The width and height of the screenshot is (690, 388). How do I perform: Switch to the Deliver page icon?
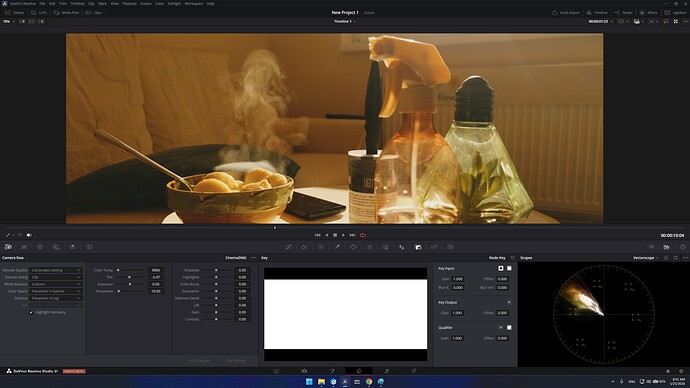414,371
